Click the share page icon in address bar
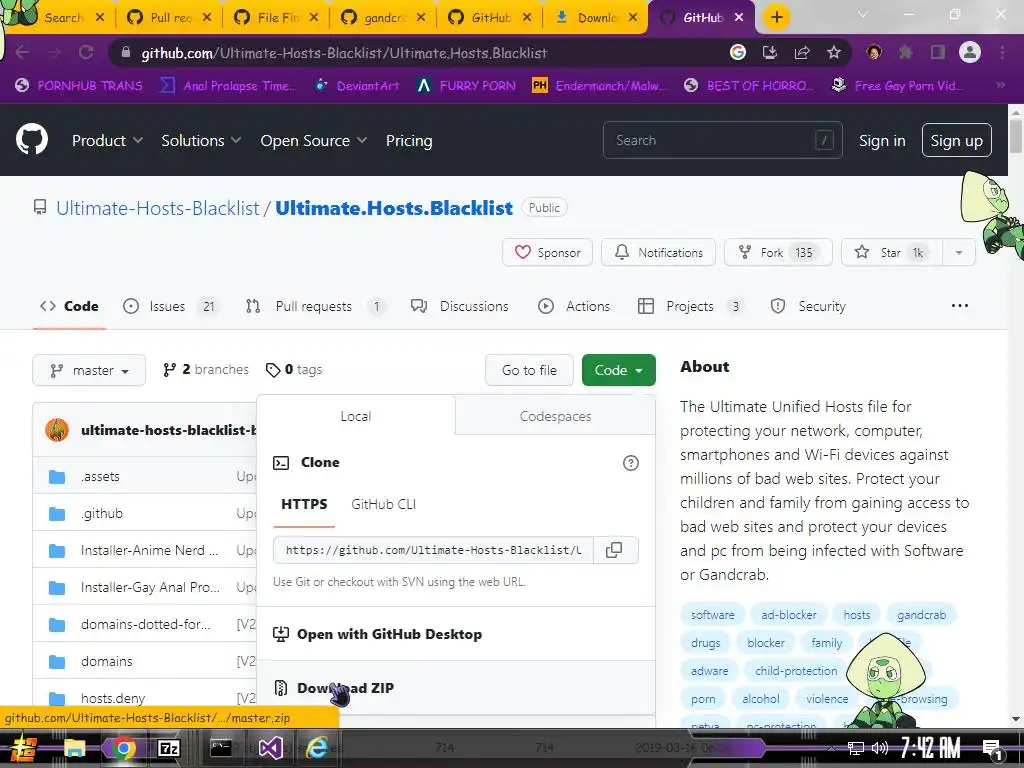Screen dimensions: 1024x768 pos(802,52)
